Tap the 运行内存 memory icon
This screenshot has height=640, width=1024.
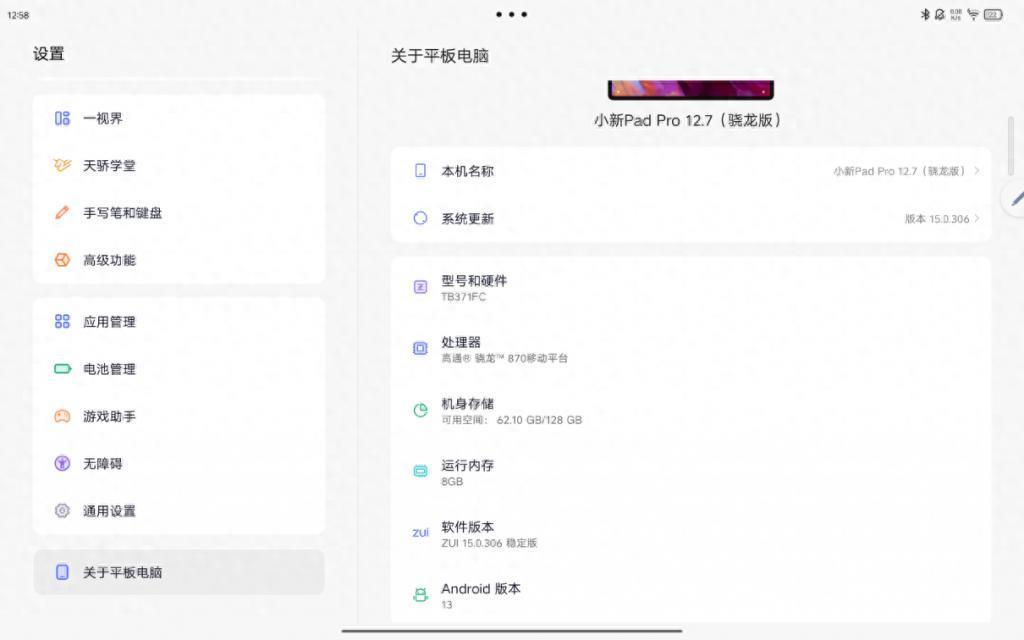[421, 472]
